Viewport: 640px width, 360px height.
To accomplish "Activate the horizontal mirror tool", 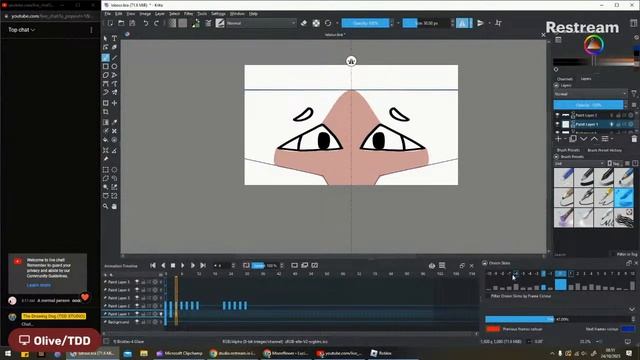I will click(x=462, y=23).
